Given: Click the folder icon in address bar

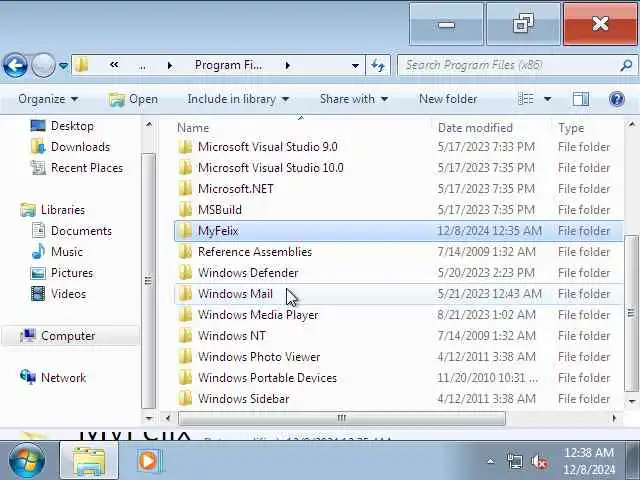Looking at the screenshot, I should [82, 65].
